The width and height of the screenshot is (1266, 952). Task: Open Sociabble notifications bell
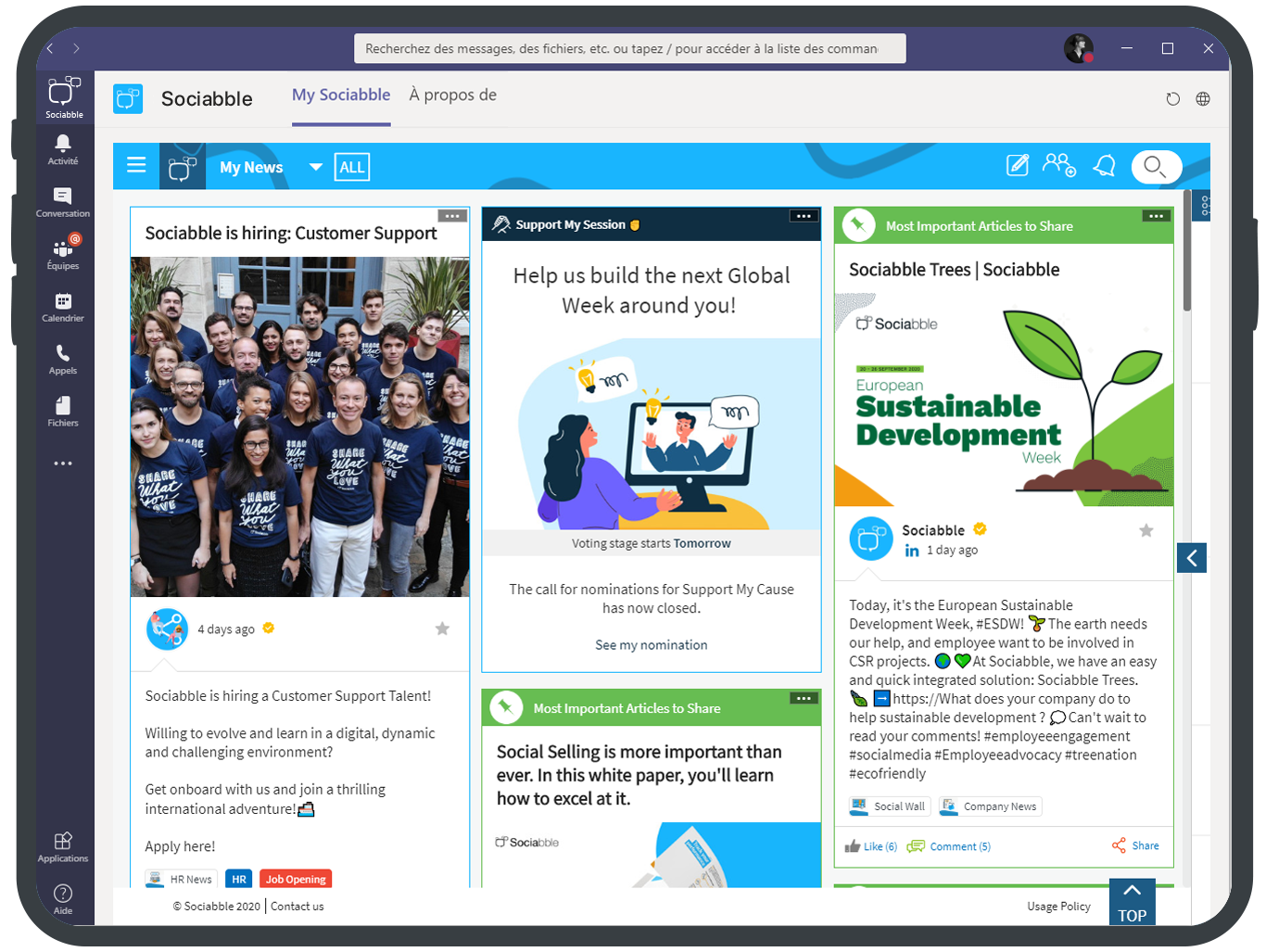[1105, 166]
